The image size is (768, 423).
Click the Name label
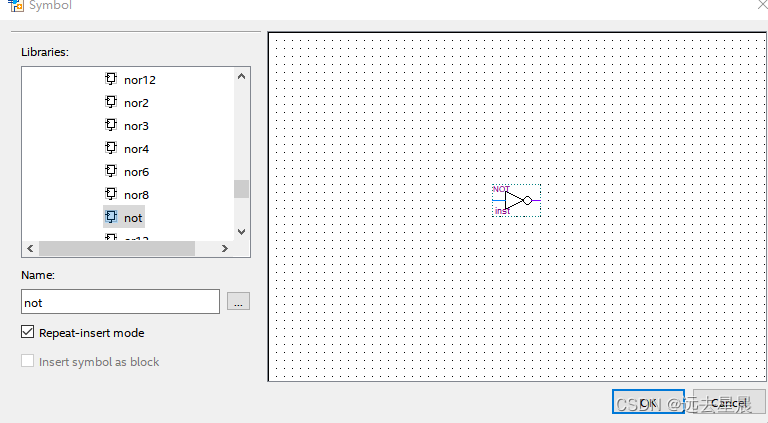click(x=38, y=275)
